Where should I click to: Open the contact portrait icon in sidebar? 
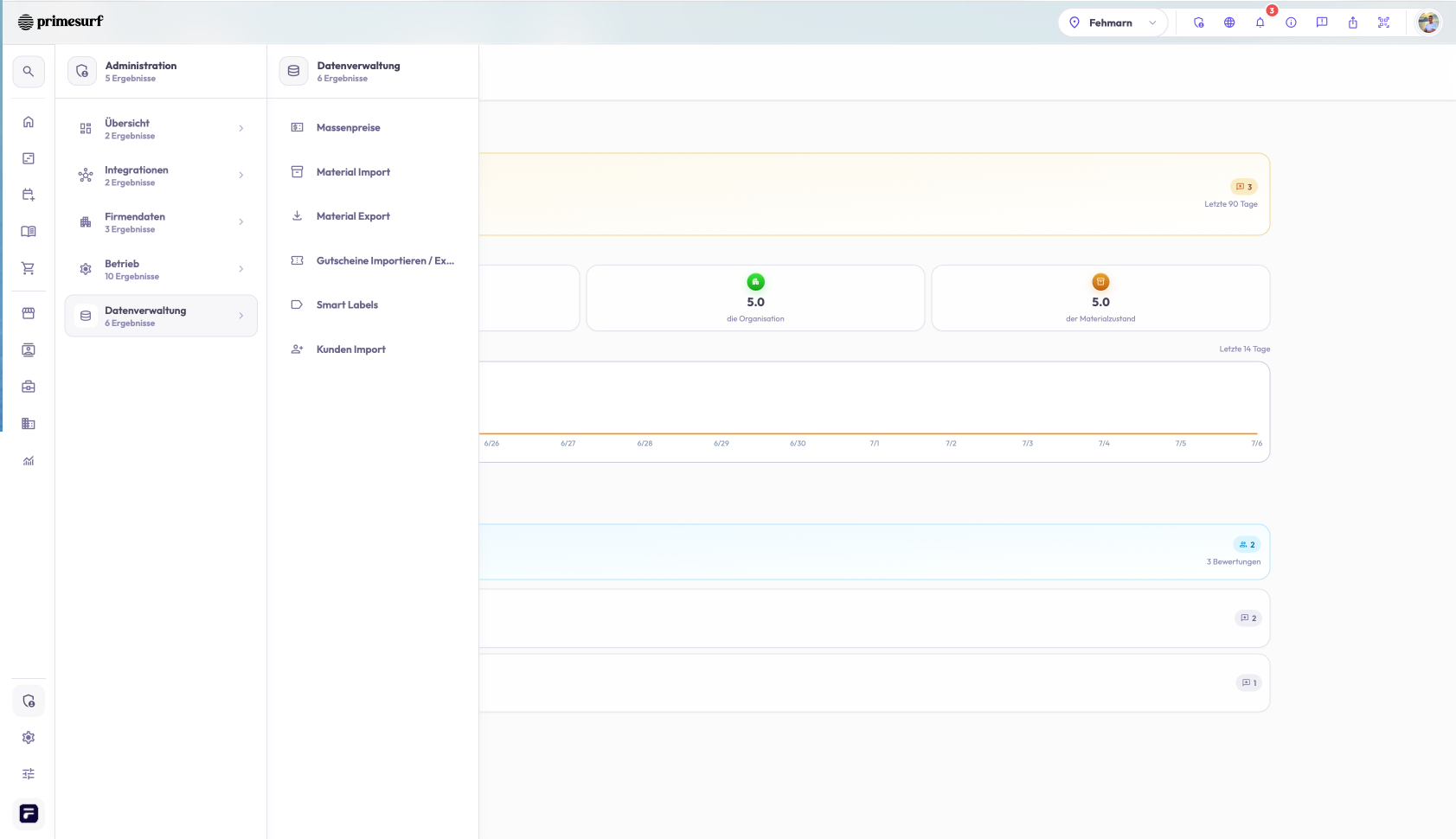pyautogui.click(x=29, y=350)
